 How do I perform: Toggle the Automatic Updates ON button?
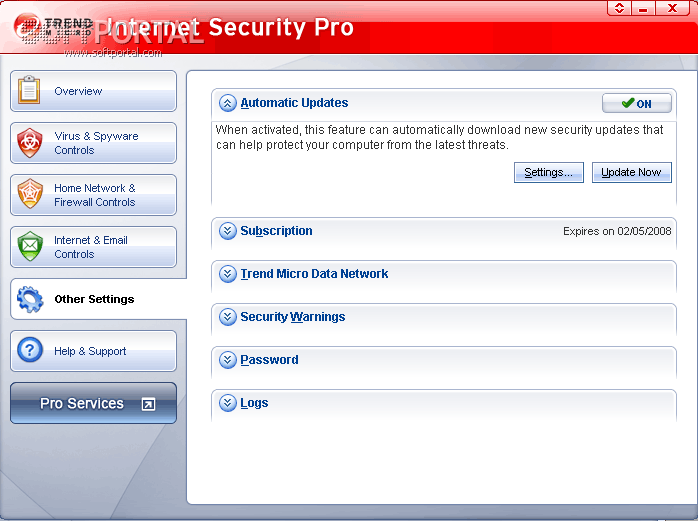637,103
